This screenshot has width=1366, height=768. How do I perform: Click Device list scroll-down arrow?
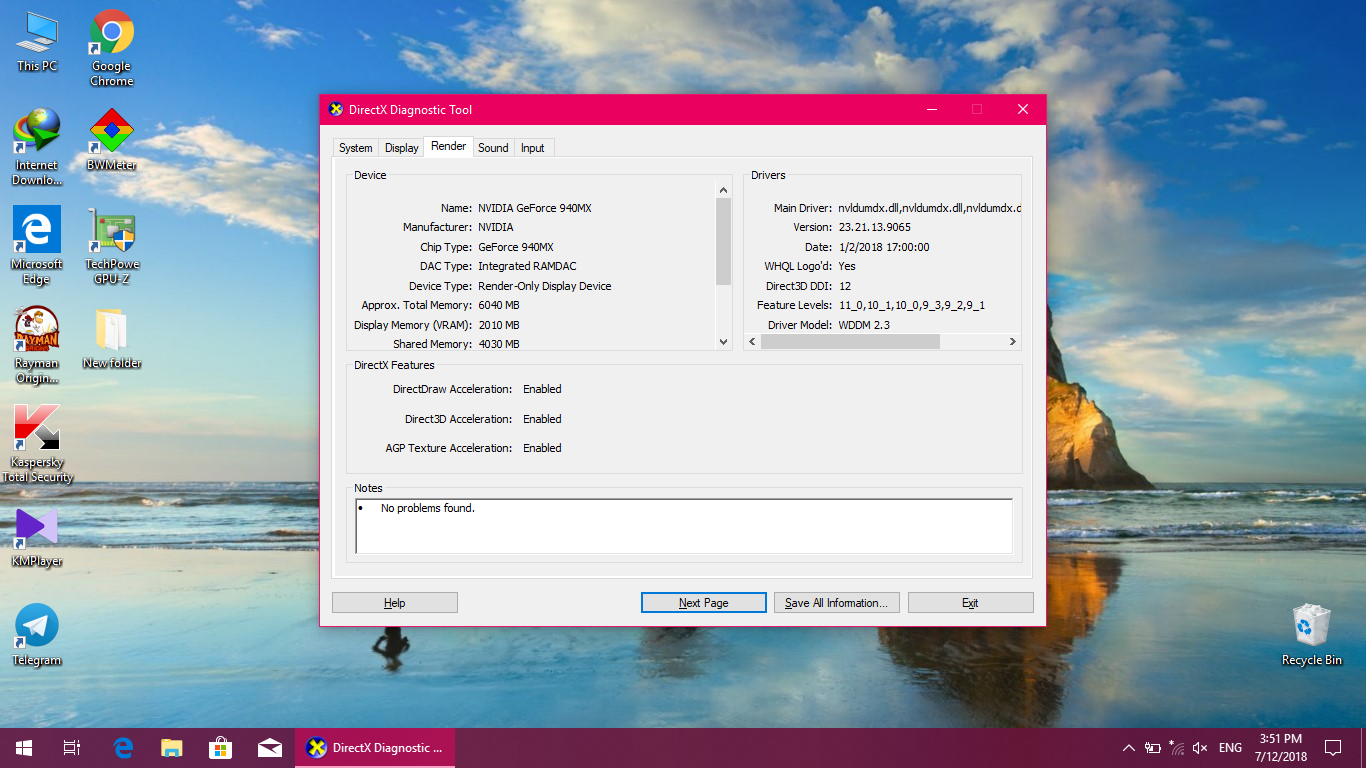[724, 342]
